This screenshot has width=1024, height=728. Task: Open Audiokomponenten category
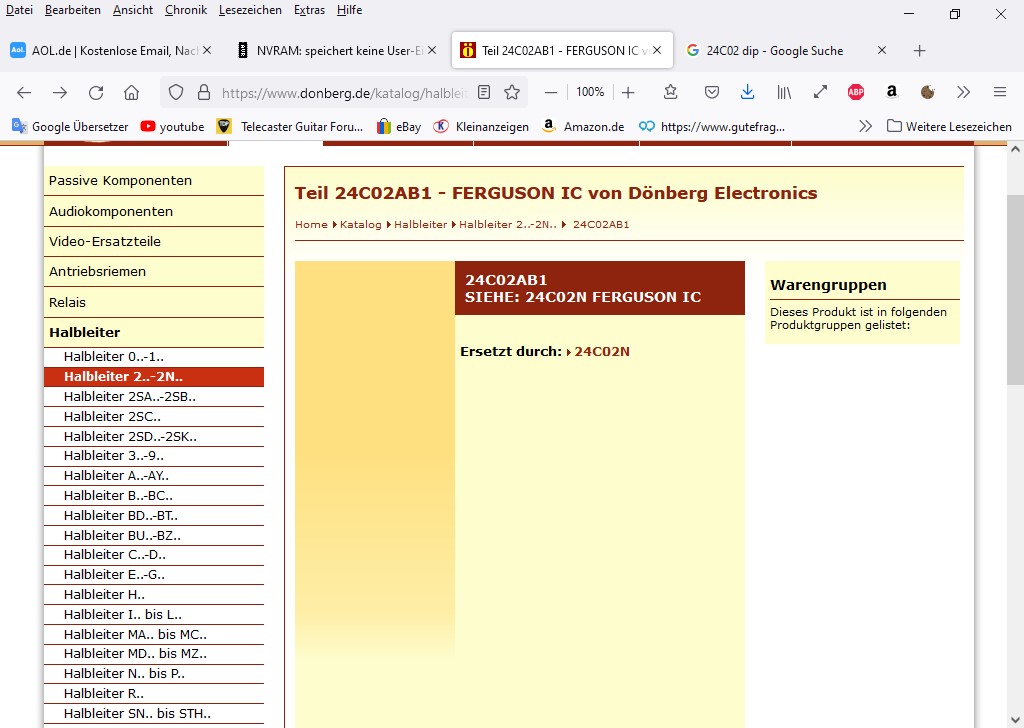[x=153, y=212]
